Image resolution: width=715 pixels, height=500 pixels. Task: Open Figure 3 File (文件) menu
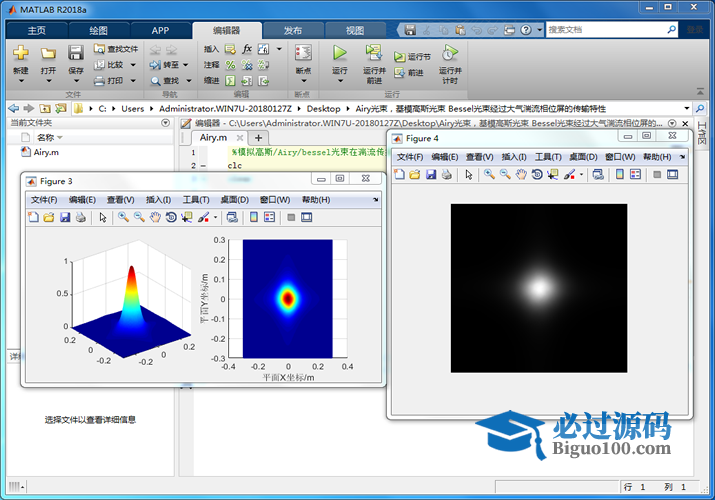pos(44,200)
